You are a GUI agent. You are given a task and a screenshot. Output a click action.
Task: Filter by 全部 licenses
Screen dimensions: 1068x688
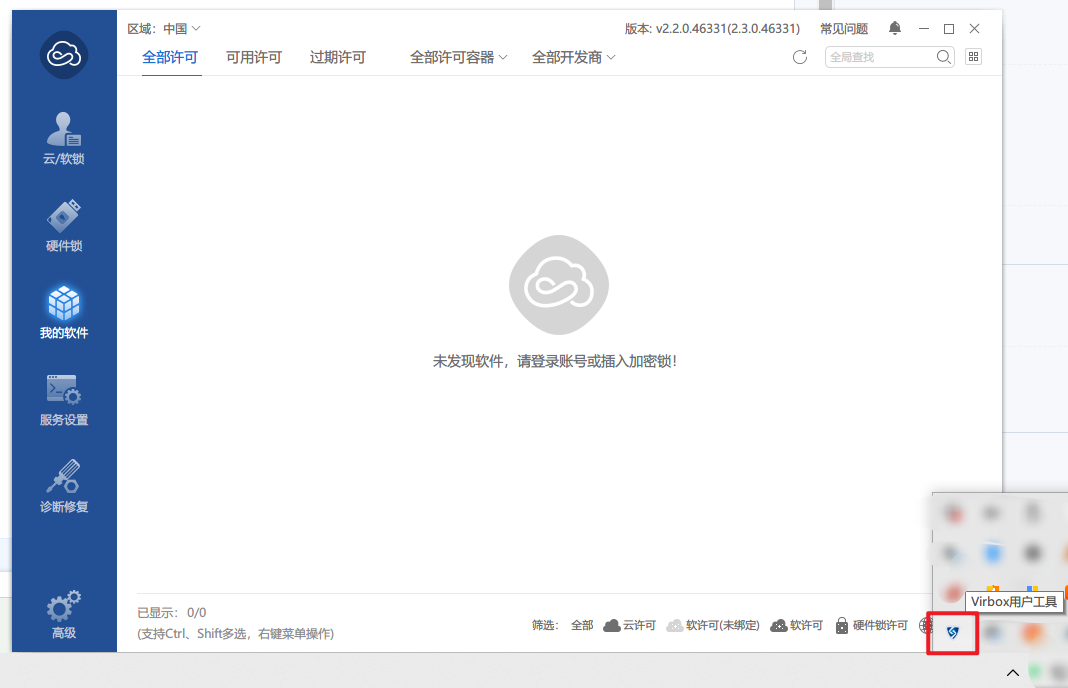[x=582, y=625]
